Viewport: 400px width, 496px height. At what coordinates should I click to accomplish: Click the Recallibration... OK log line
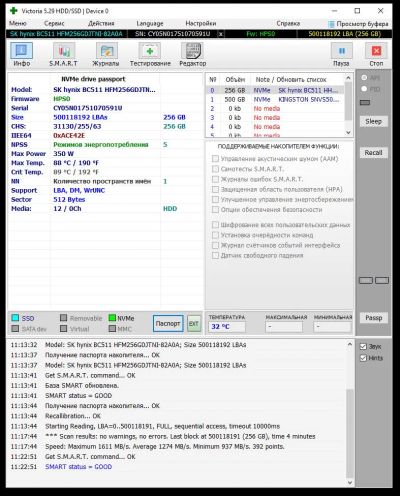[73, 416]
